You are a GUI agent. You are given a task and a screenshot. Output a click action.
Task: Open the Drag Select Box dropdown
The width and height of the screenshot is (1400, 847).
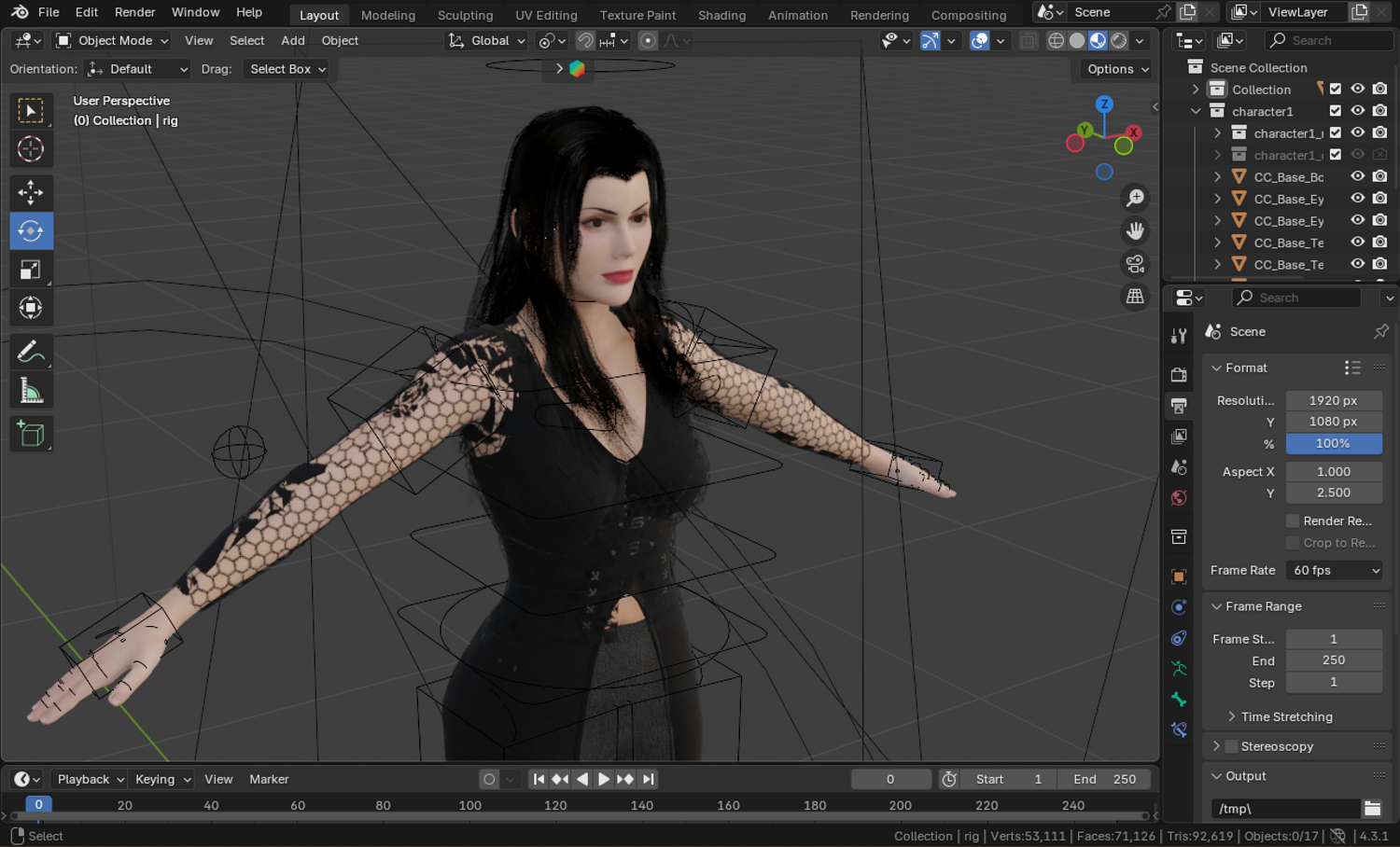point(287,69)
